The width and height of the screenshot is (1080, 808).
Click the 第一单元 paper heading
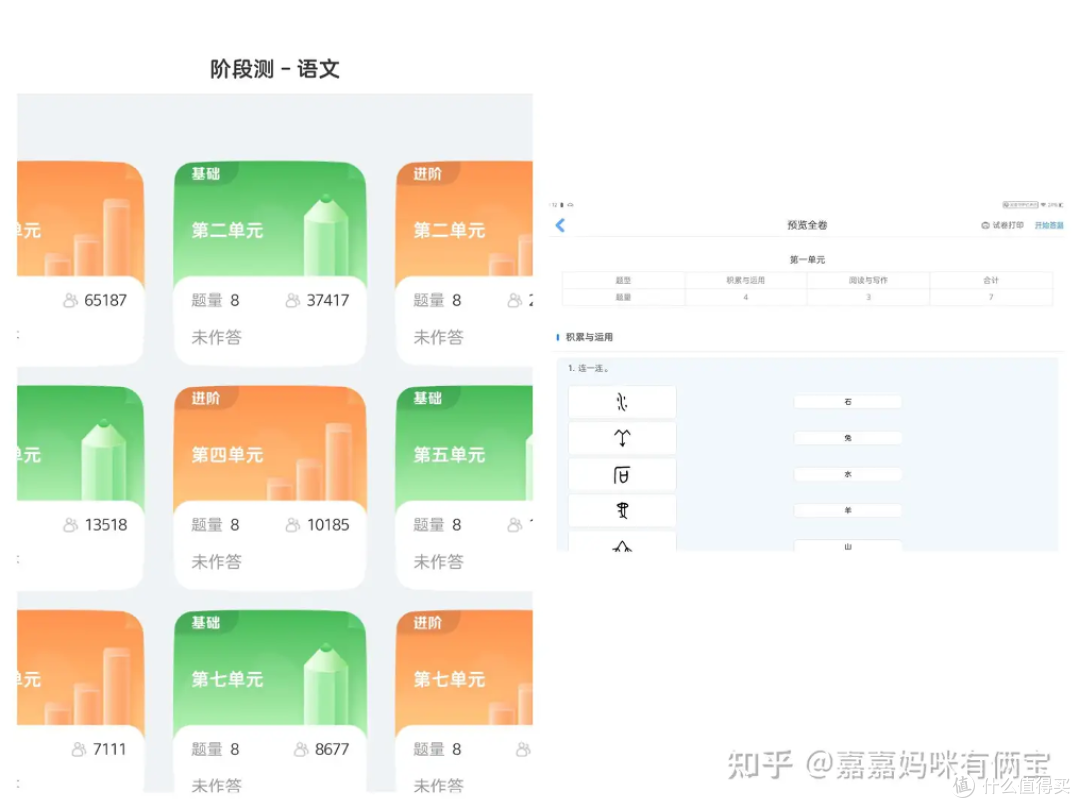click(x=807, y=260)
